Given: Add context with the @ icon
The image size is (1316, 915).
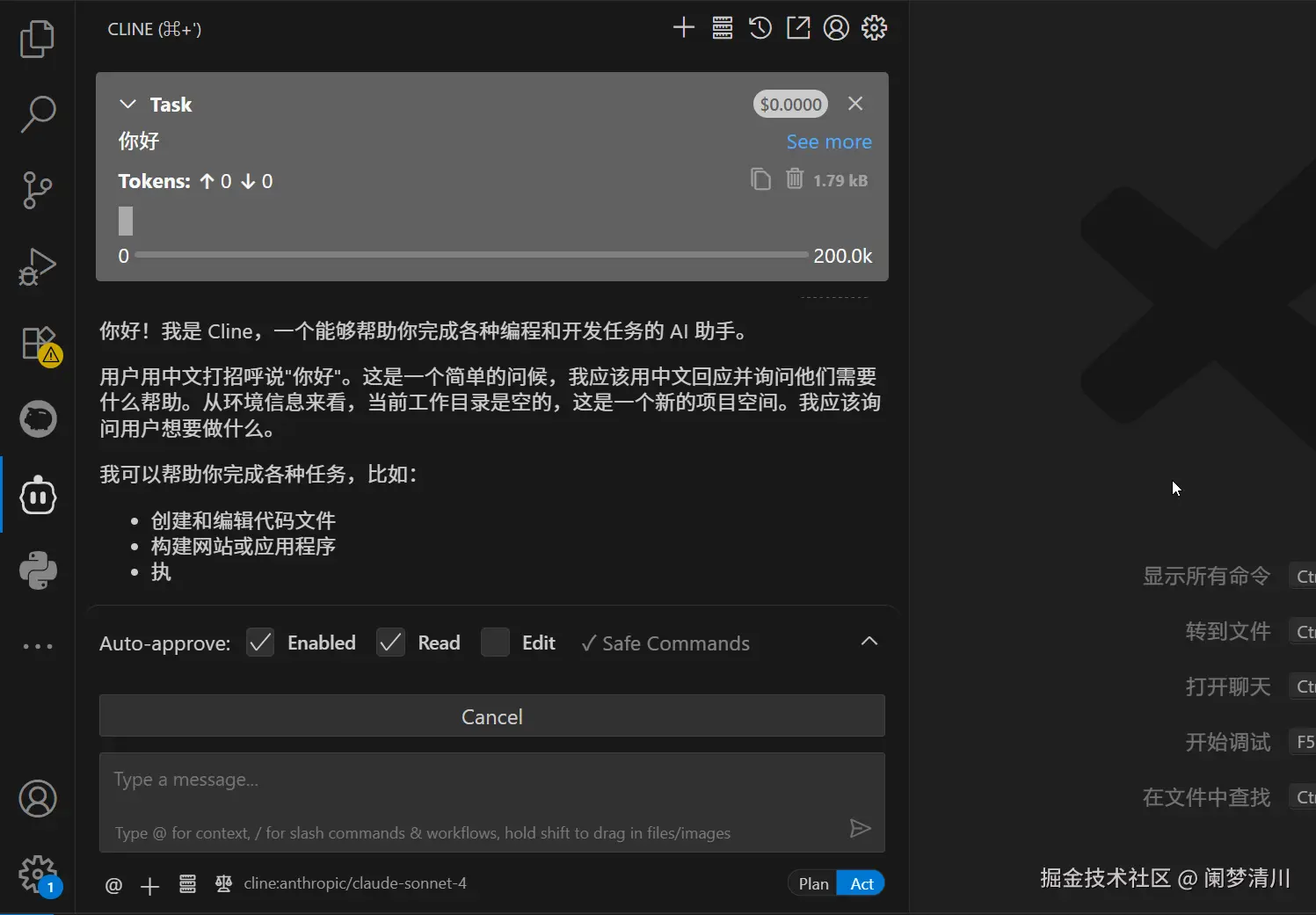Looking at the screenshot, I should (x=114, y=885).
